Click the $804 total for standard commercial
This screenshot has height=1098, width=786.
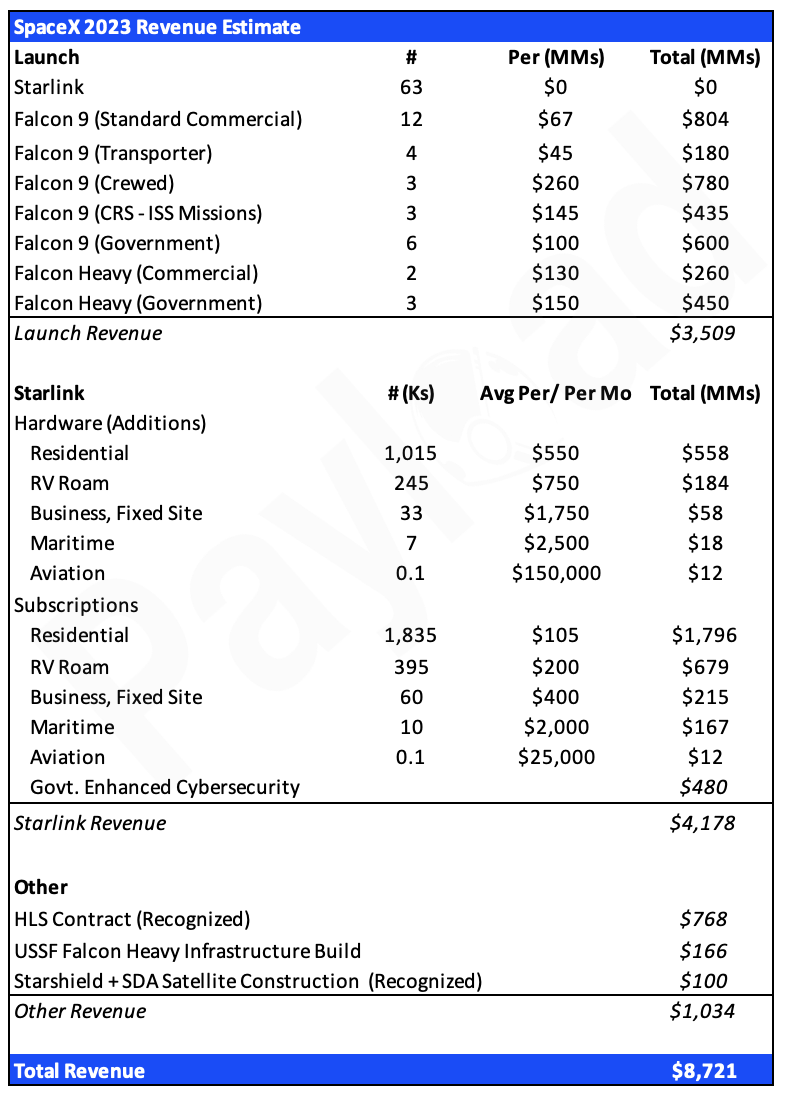coord(705,119)
